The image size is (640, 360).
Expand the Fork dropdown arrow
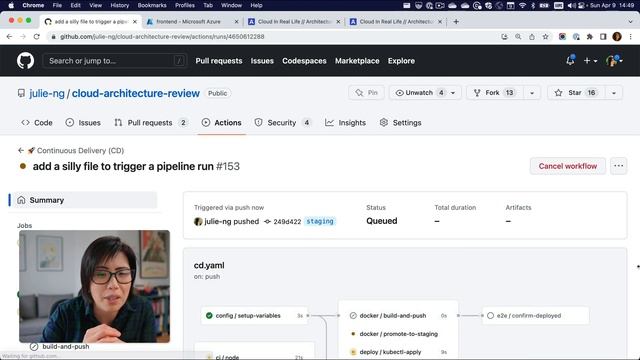click(532, 93)
